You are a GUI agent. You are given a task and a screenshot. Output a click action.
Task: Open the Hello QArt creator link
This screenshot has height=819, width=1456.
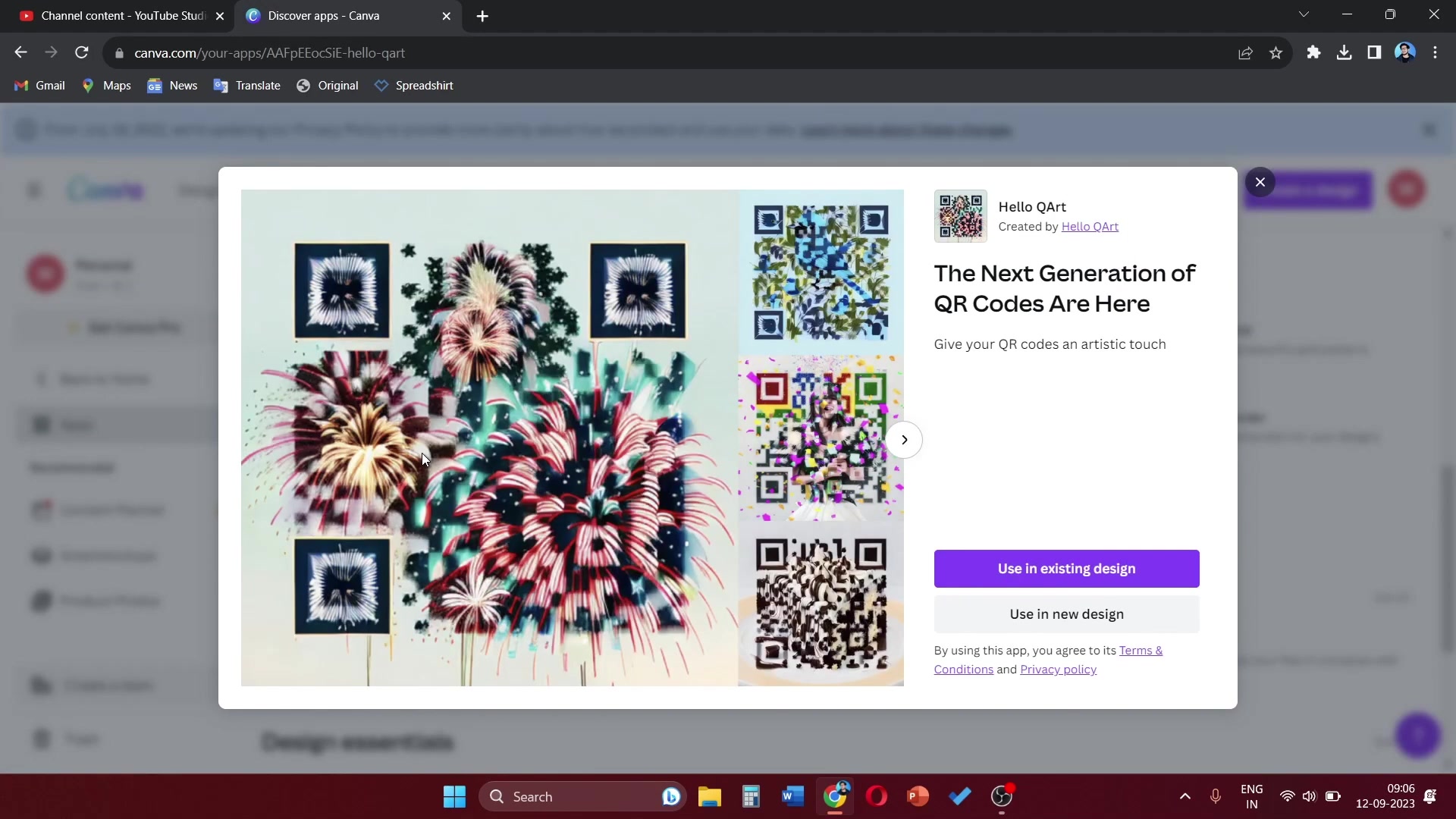[x=1090, y=227]
